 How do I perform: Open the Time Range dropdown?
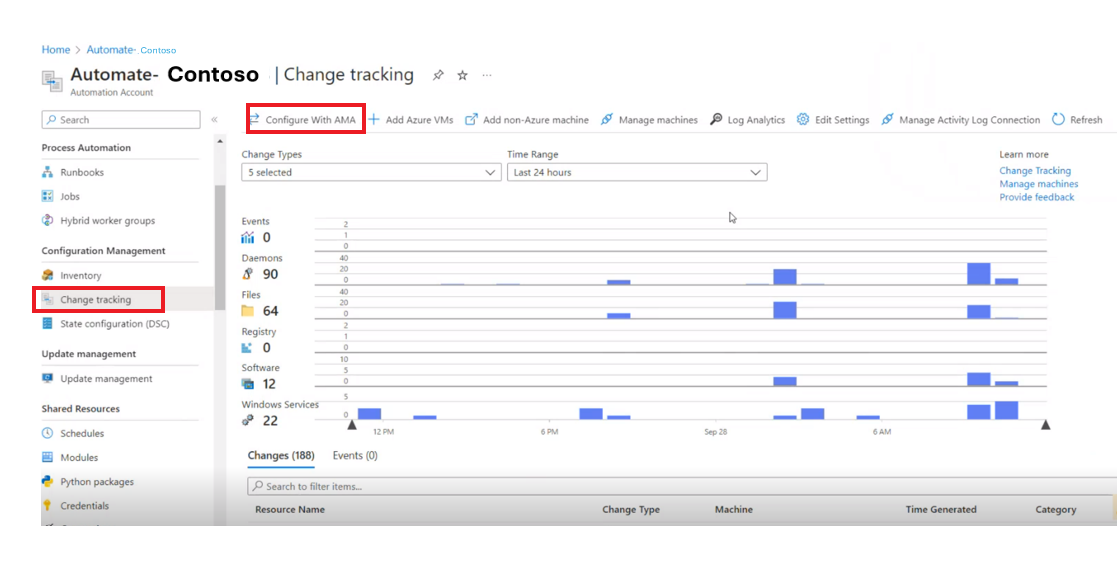pos(637,173)
